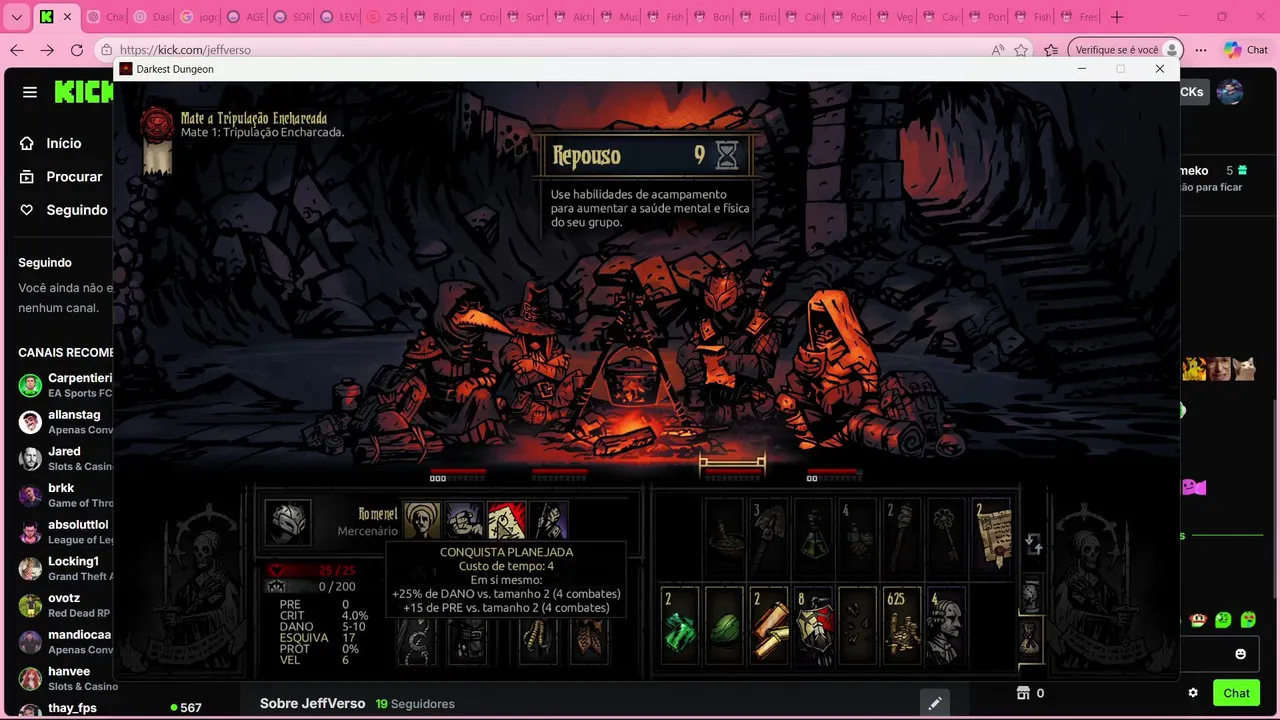
Task: Click the inventory swap arrows icon
Action: pyautogui.click(x=1033, y=544)
